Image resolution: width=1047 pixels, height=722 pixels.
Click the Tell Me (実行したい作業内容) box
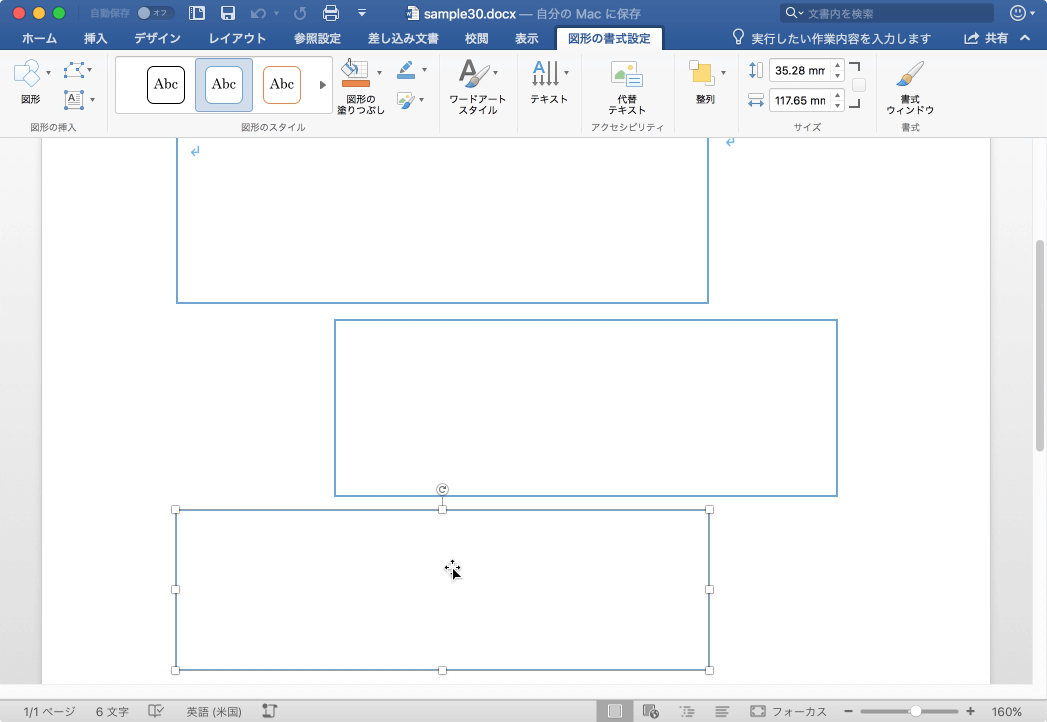pyautogui.click(x=831, y=38)
